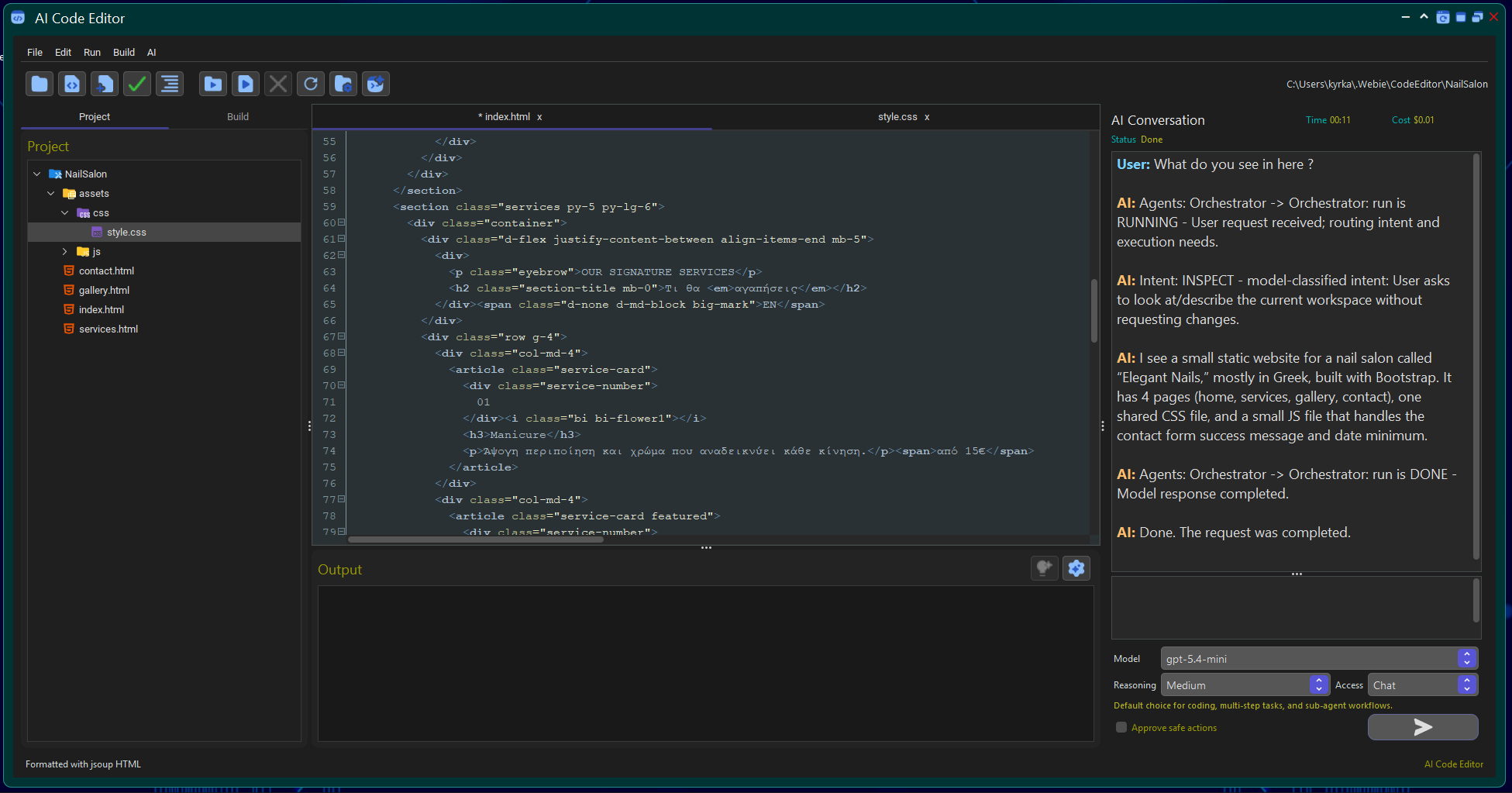This screenshot has height=793, width=1512.
Task: Open the Model dropdown showing gpt-5.4-mini
Action: pos(1319,659)
